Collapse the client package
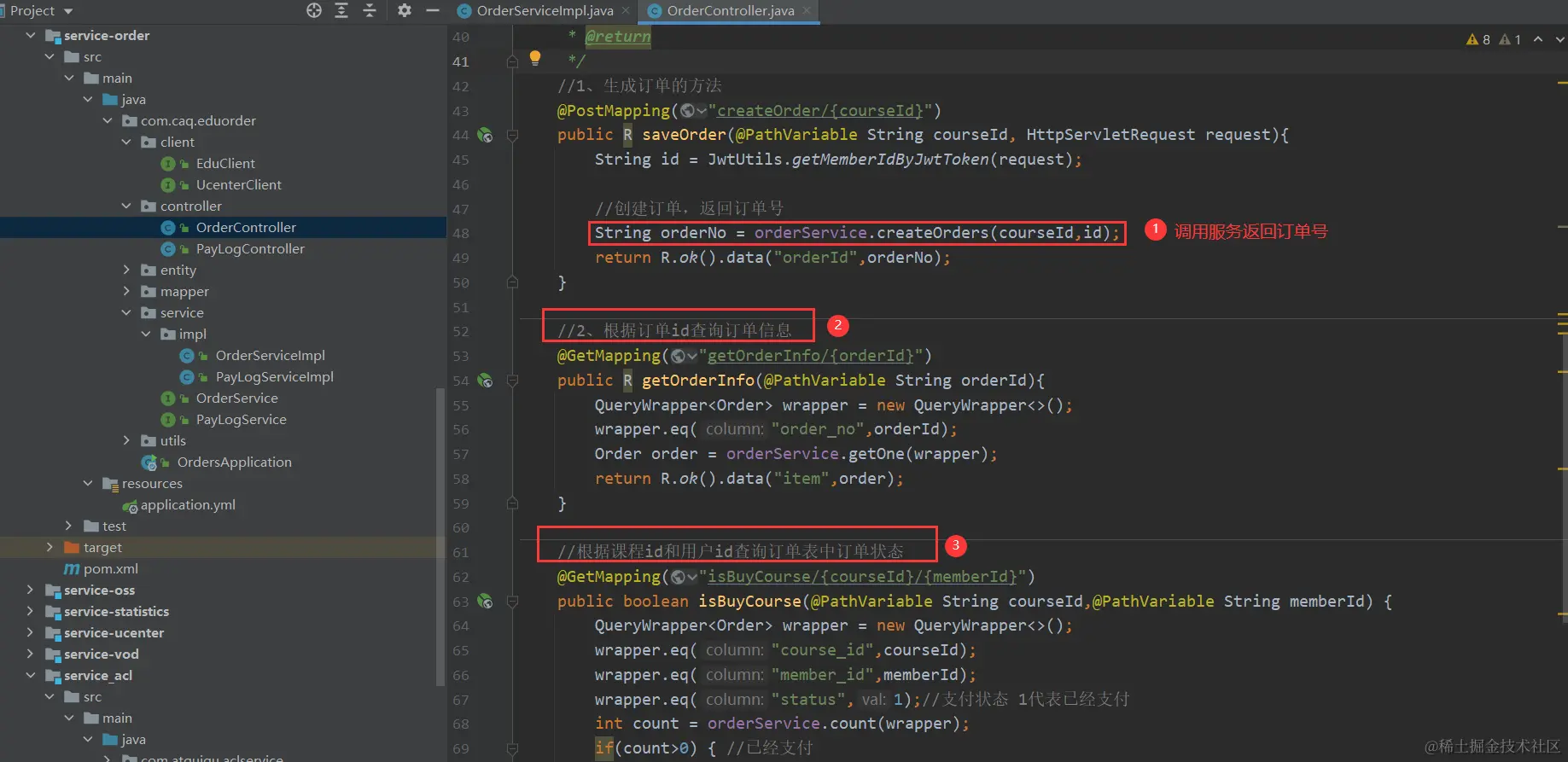The image size is (1568, 762). [126, 142]
